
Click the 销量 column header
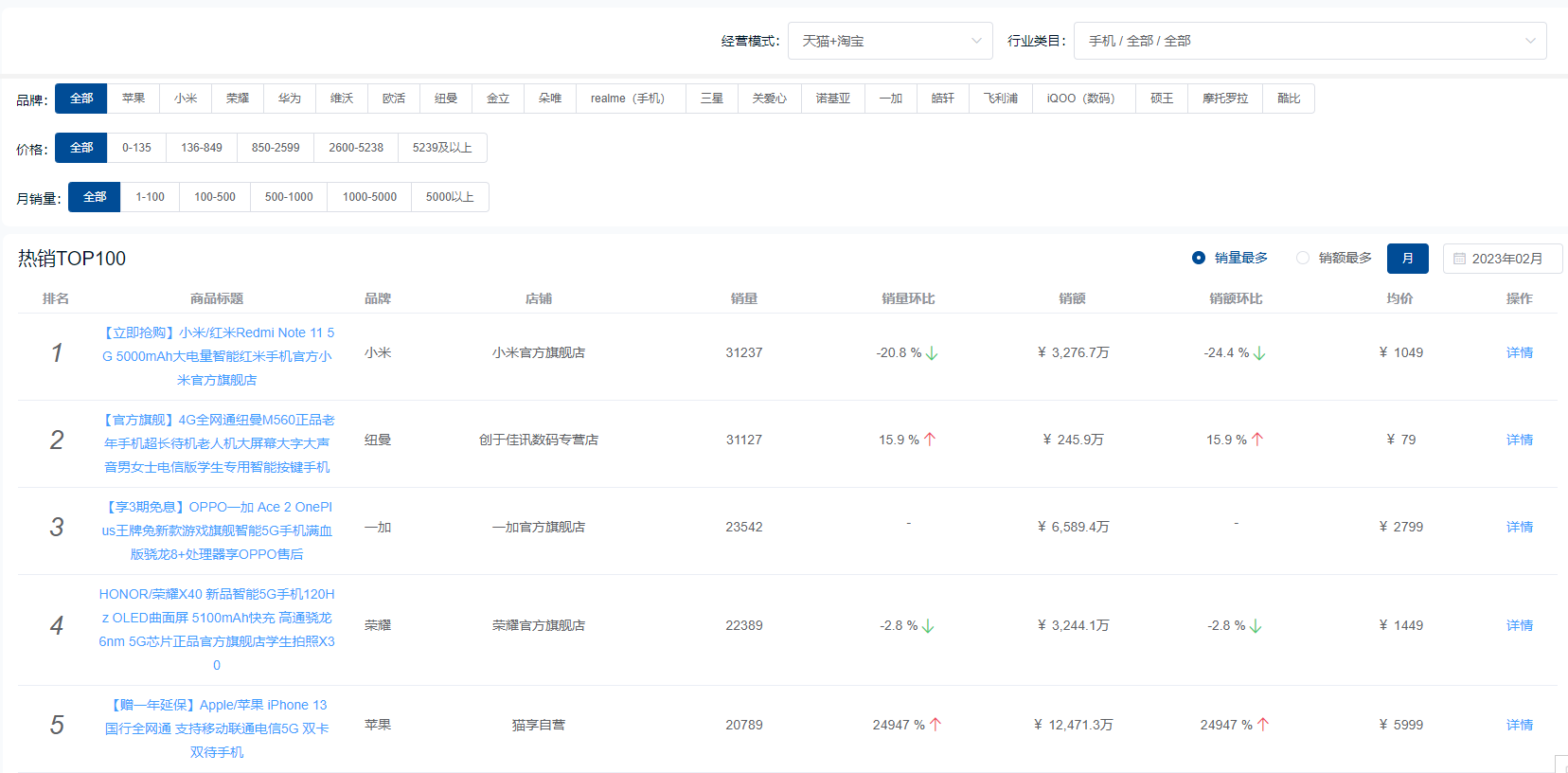(744, 298)
